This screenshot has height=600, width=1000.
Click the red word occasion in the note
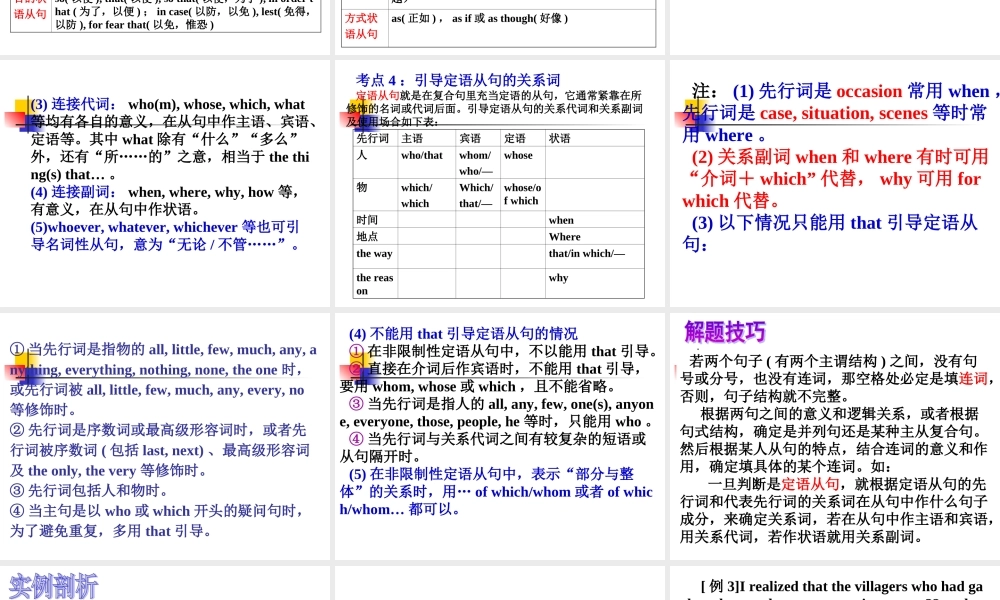[868, 91]
